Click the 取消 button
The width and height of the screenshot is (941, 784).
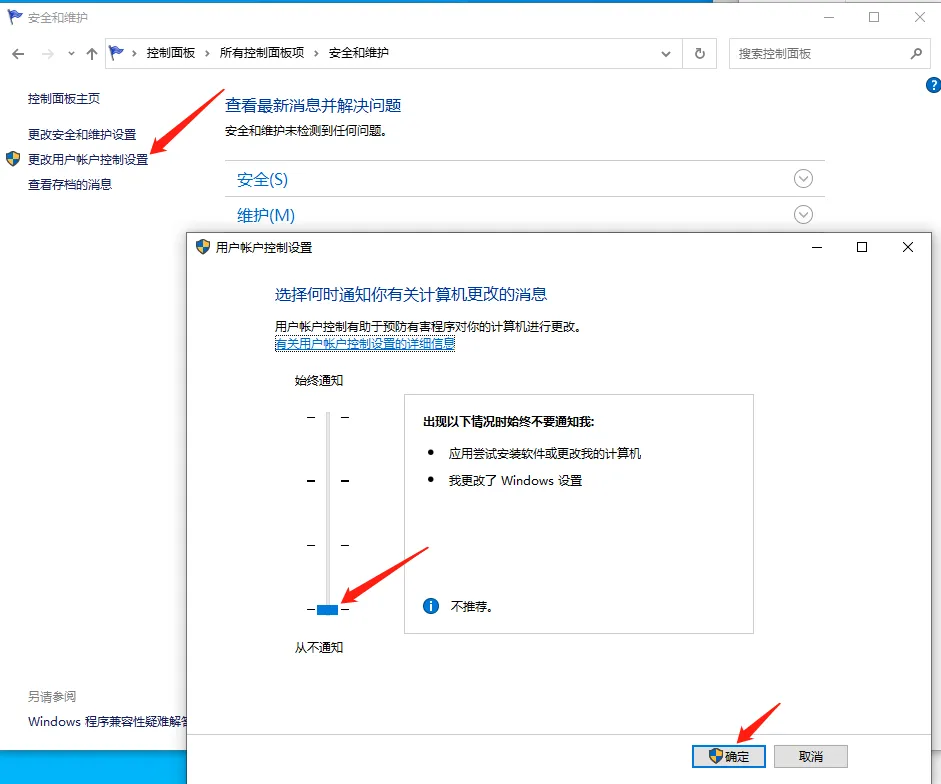(811, 757)
